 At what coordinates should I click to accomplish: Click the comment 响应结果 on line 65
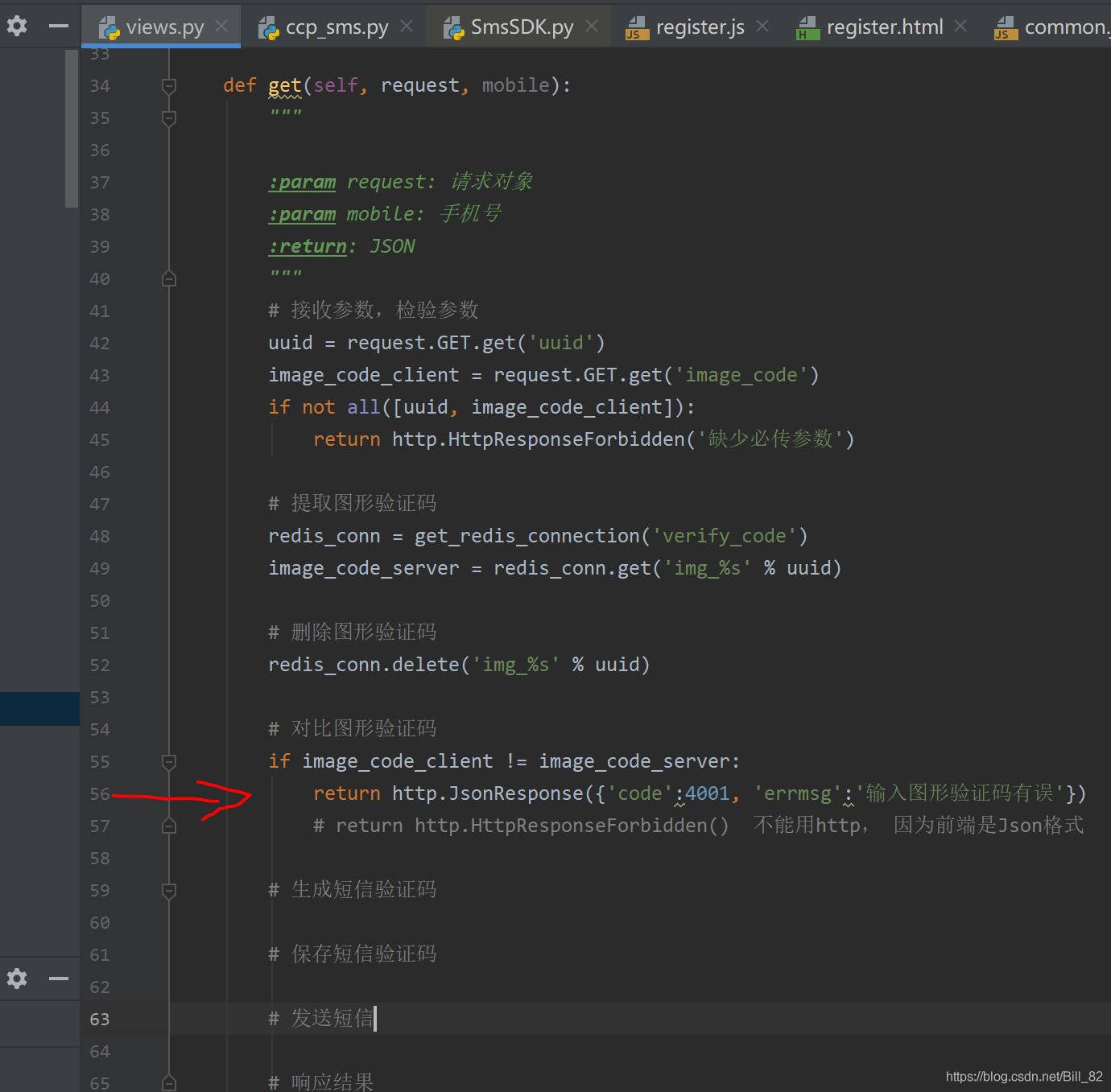click(321, 1082)
